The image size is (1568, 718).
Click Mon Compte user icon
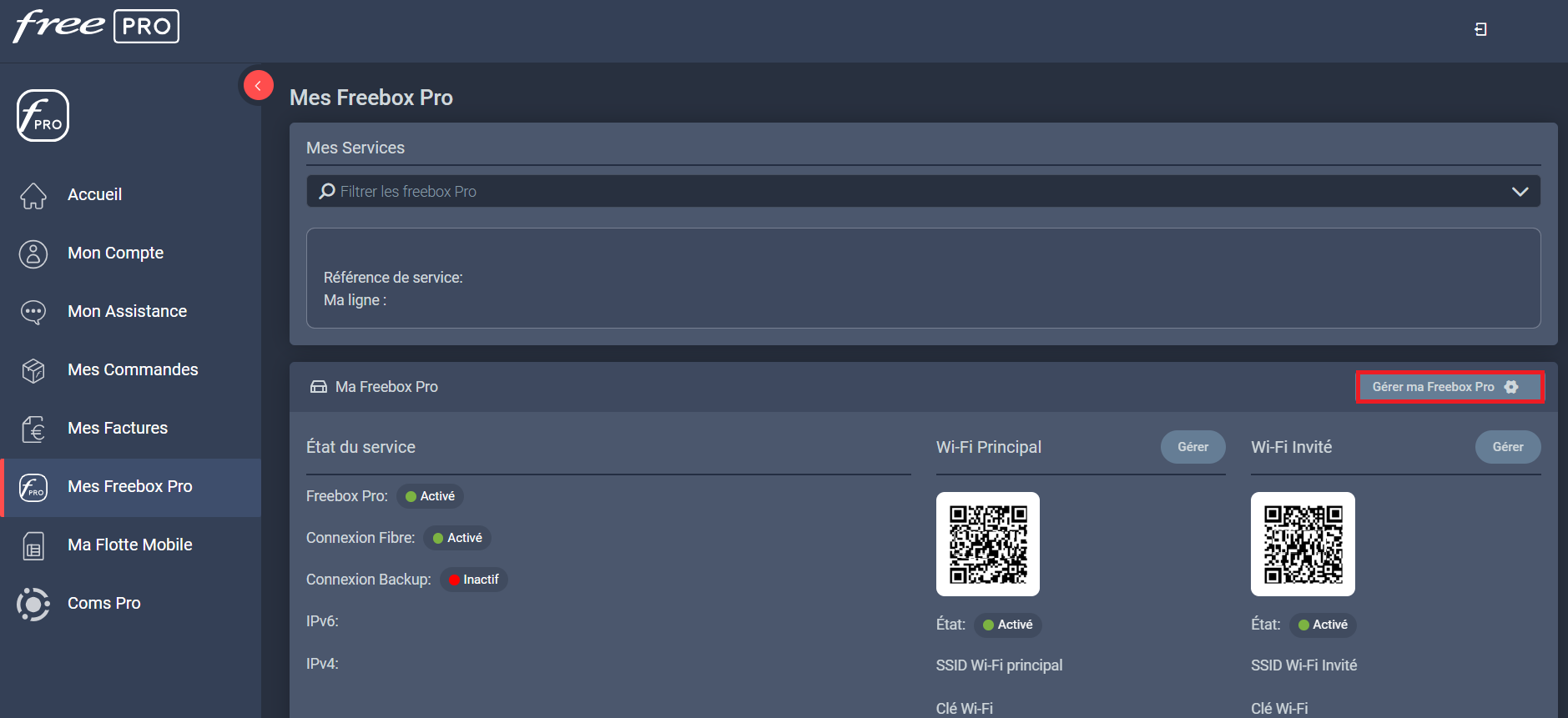pos(33,254)
